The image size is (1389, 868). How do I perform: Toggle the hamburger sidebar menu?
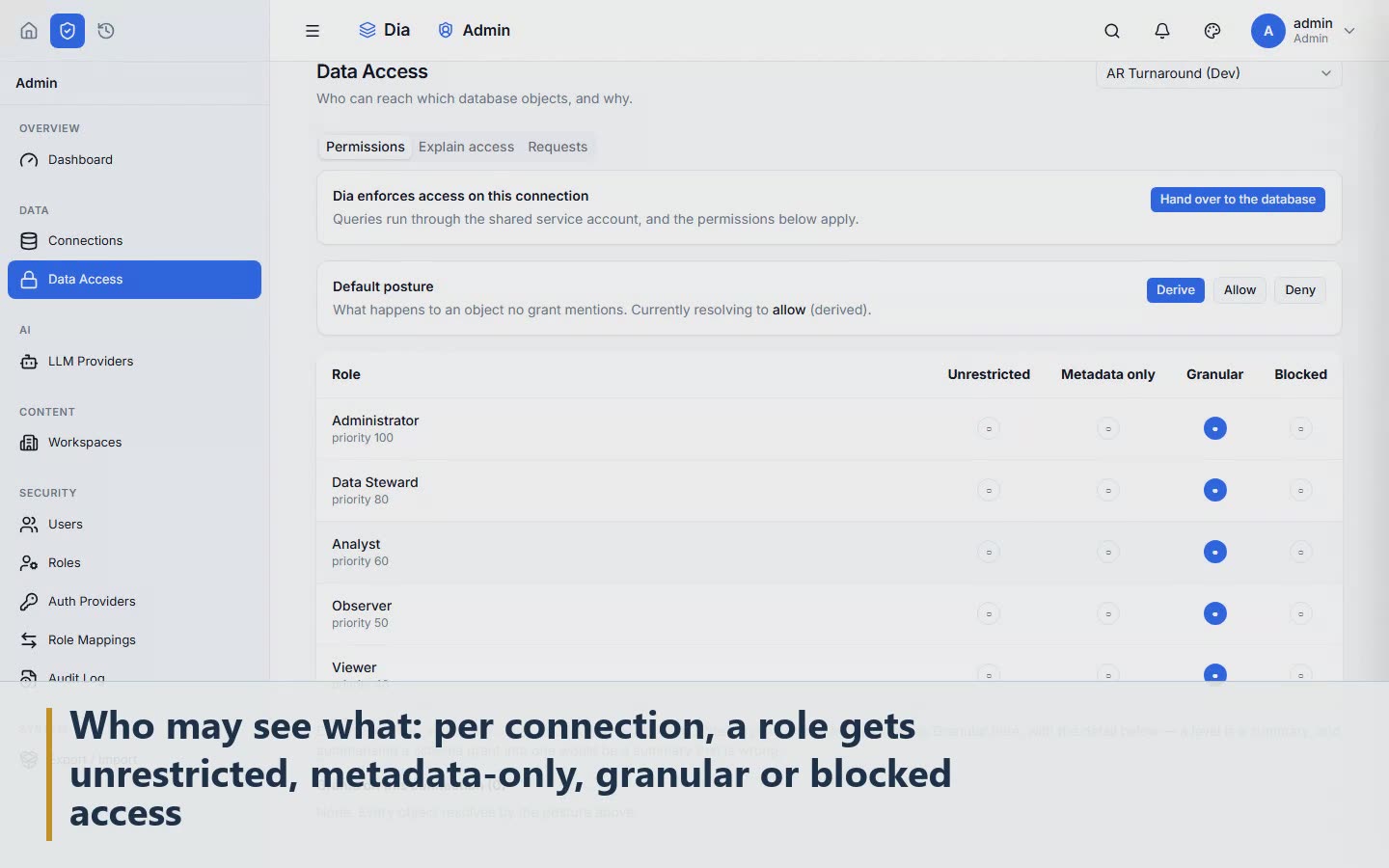pos(313,31)
